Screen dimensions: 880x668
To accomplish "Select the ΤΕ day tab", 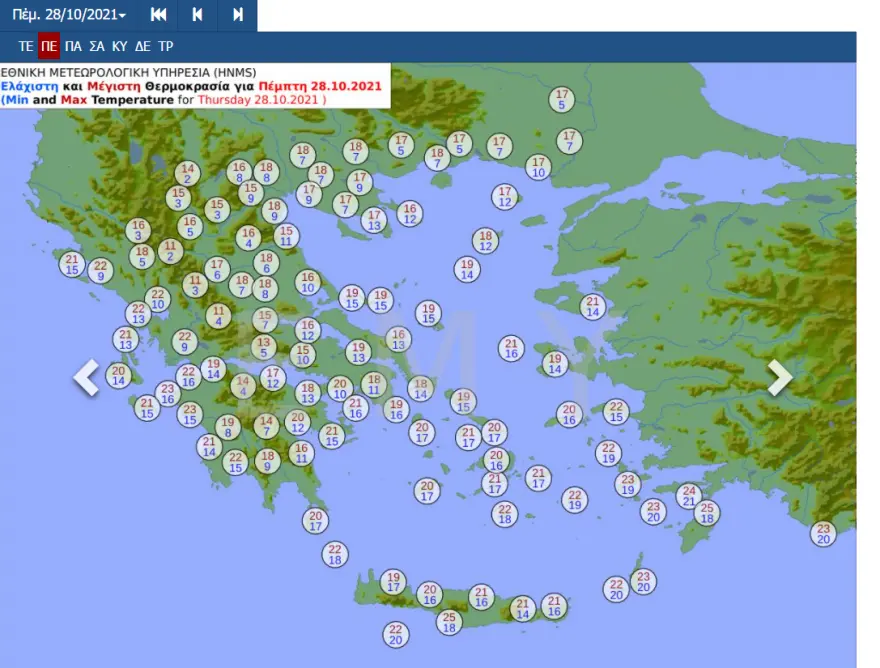I will point(26,47).
